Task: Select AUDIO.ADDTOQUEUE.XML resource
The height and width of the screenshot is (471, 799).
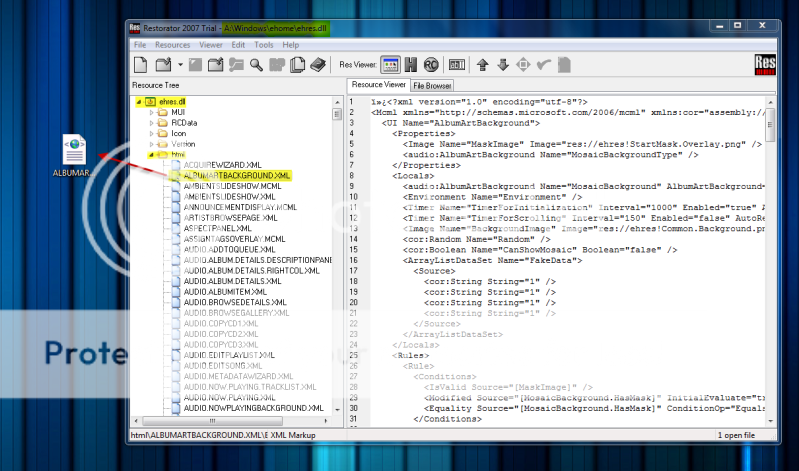Action: 229,250
